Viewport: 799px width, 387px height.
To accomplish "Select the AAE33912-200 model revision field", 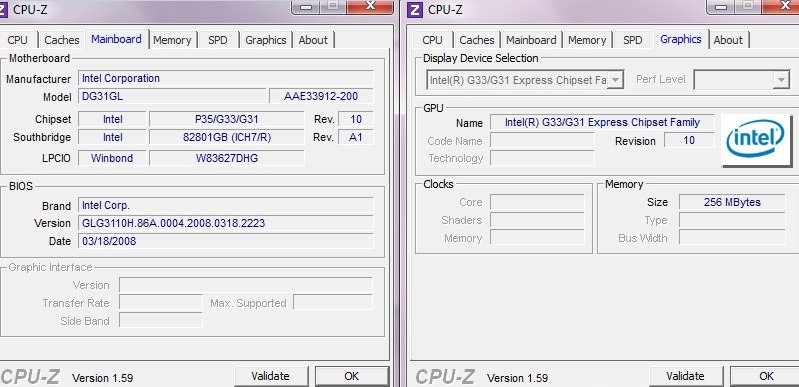I will click(x=321, y=96).
